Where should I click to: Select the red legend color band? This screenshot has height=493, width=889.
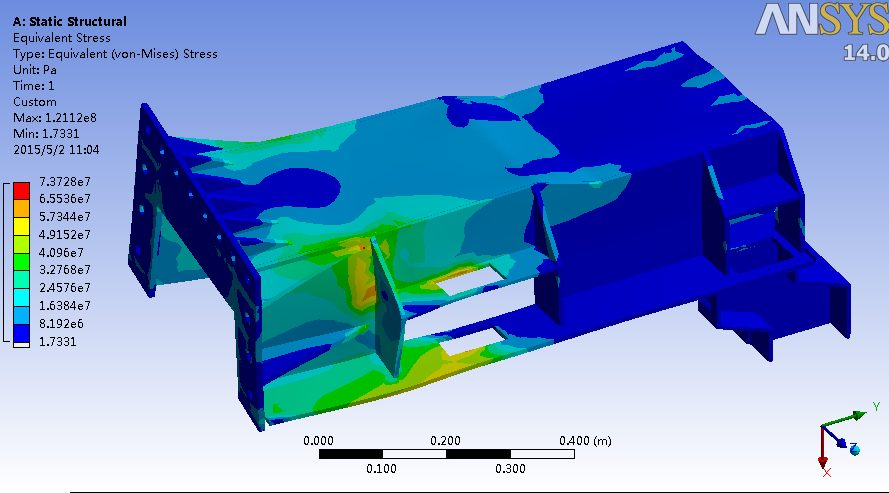(x=21, y=189)
